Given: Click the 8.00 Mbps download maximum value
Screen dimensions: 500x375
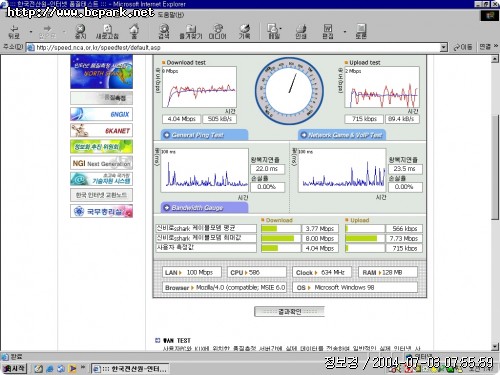Looking at the screenshot, I should [x=320, y=238].
